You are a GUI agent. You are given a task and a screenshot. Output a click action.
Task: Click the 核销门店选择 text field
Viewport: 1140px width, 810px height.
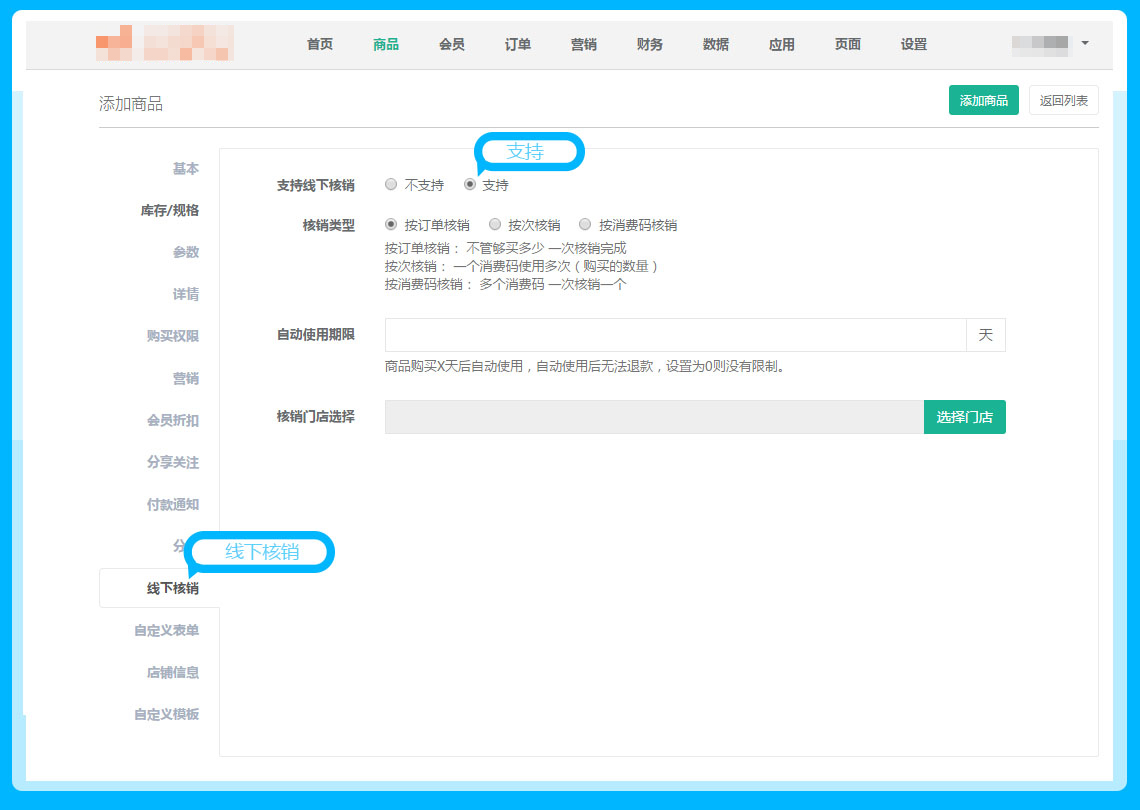pos(654,417)
